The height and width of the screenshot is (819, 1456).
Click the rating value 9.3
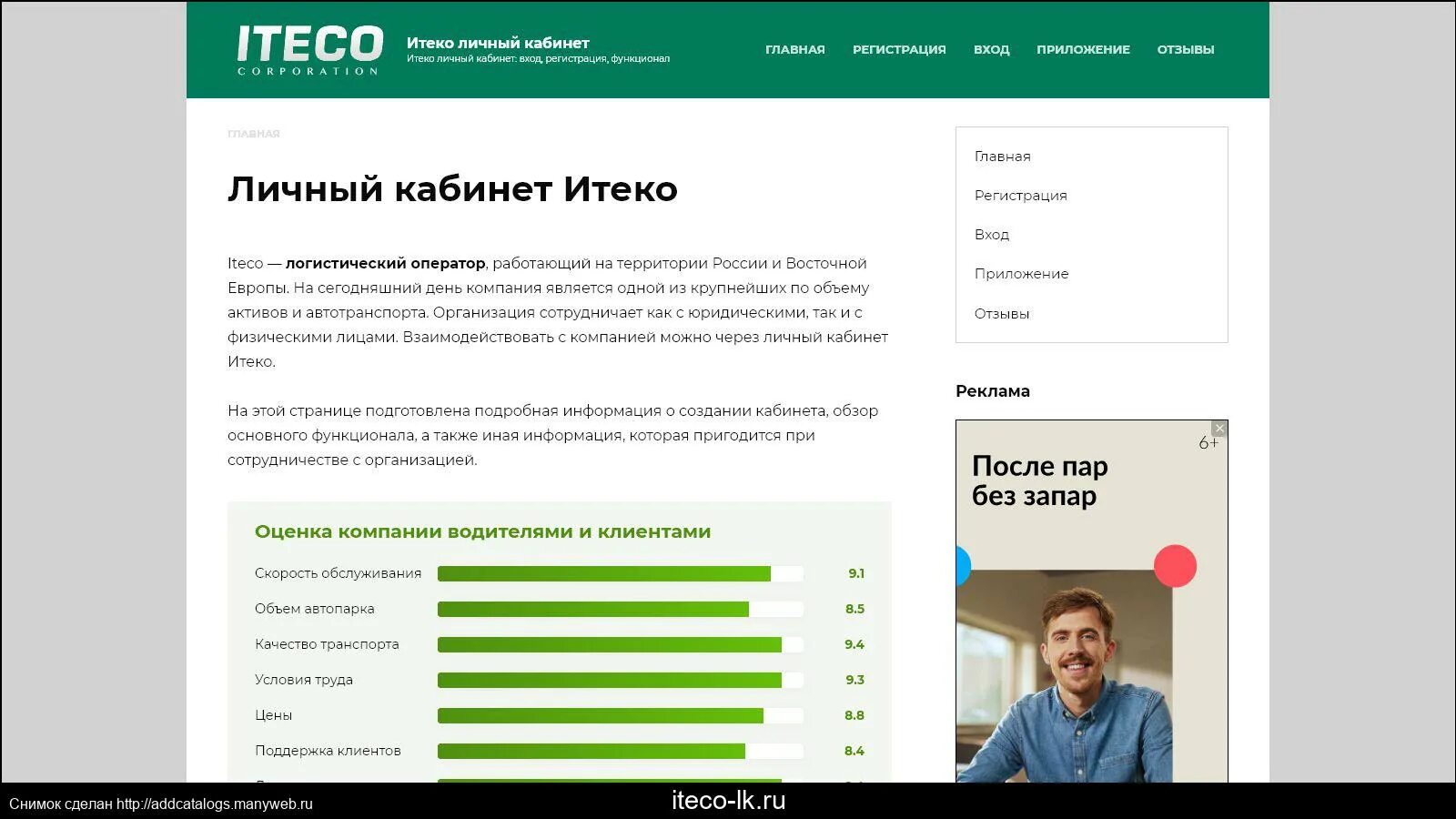pos(854,680)
